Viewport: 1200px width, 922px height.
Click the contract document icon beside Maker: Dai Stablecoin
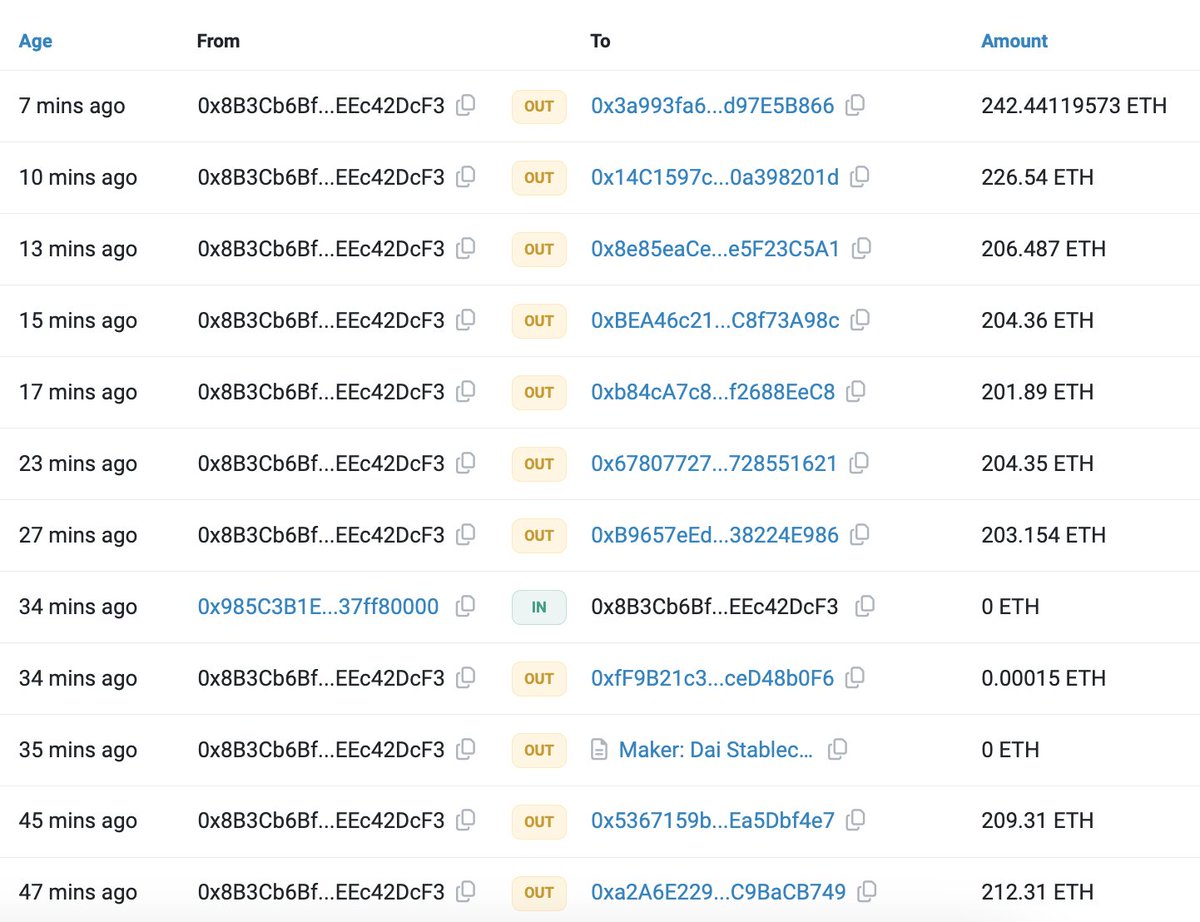point(600,750)
